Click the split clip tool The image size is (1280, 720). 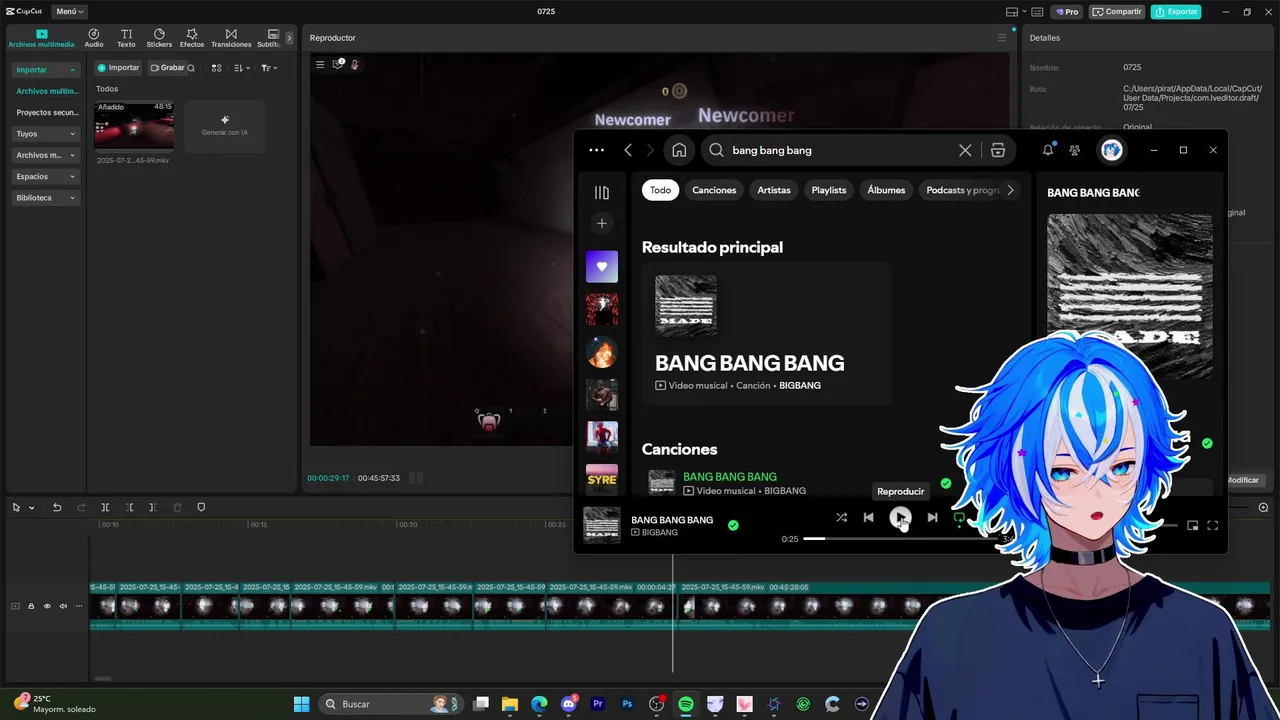[105, 507]
